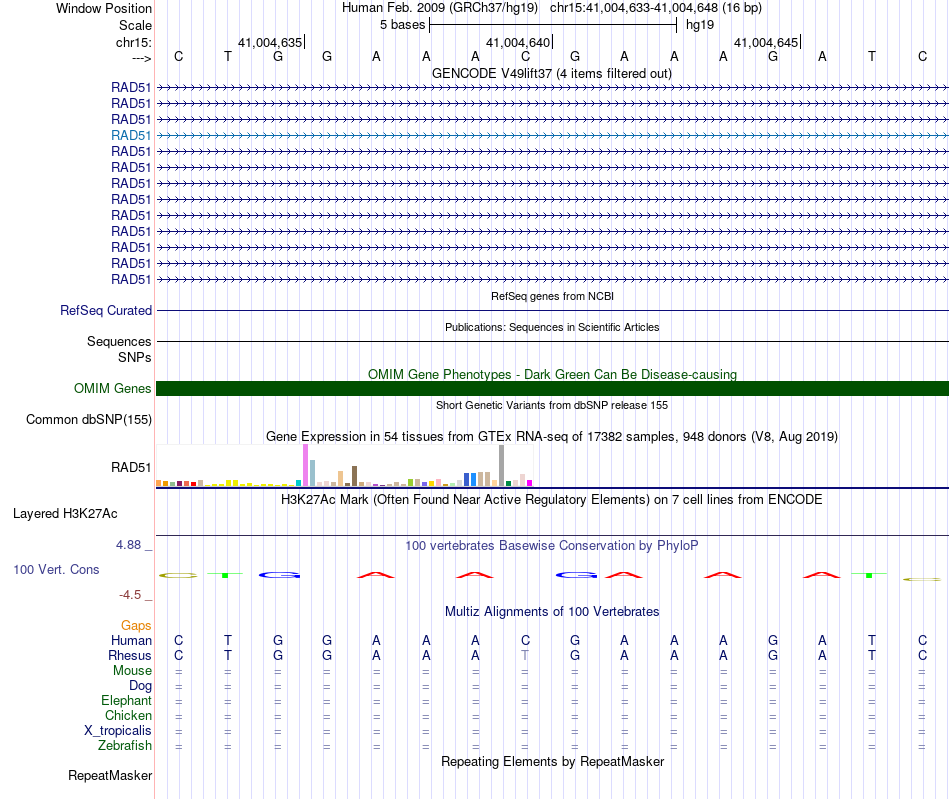Click the tallest pink GTEx expression bar
The width and height of the screenshot is (950, 799).
pyautogui.click(x=305, y=465)
